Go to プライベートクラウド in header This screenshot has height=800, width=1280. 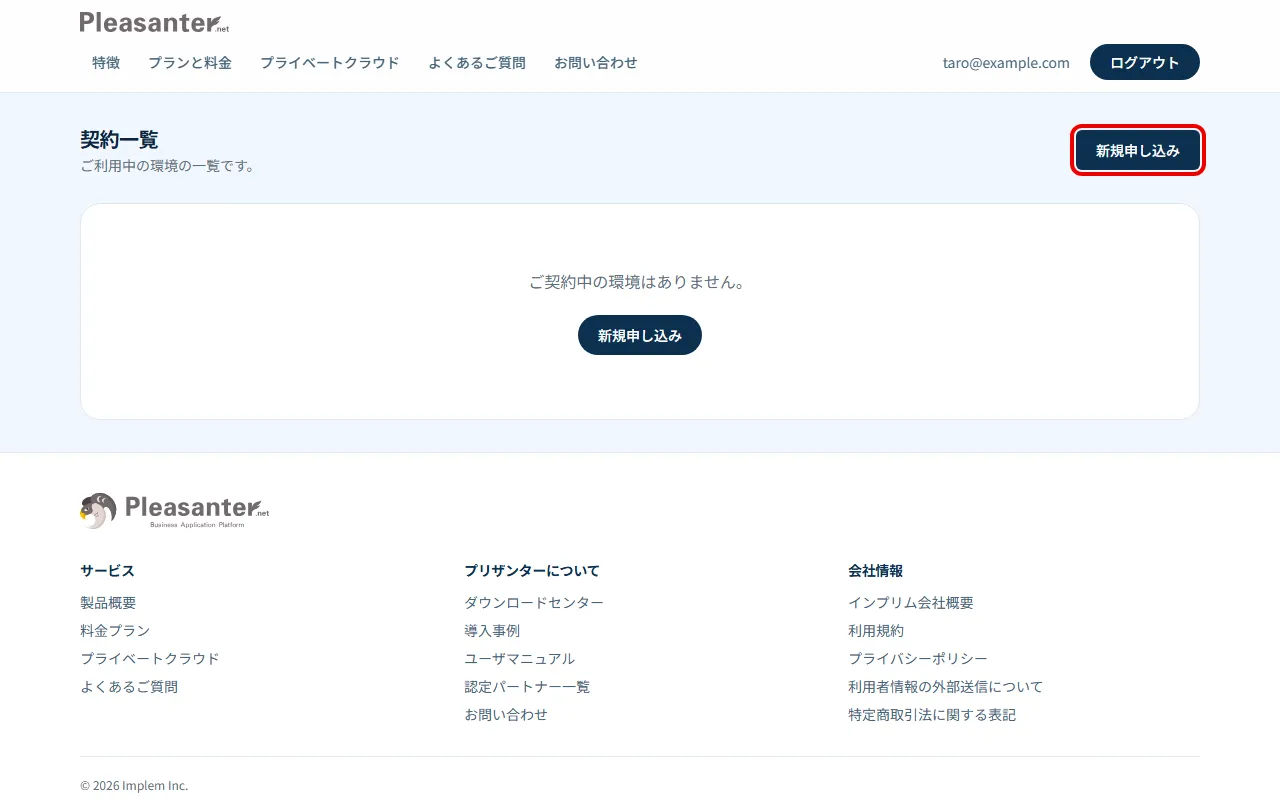[x=330, y=62]
